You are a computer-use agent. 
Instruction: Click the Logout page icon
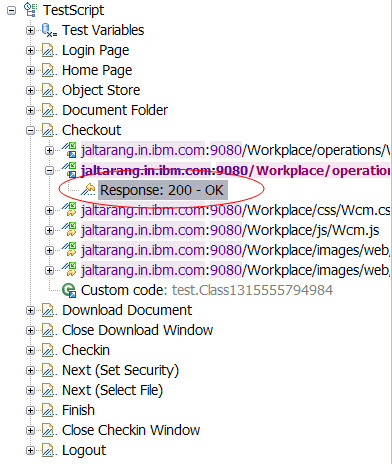click(x=49, y=450)
